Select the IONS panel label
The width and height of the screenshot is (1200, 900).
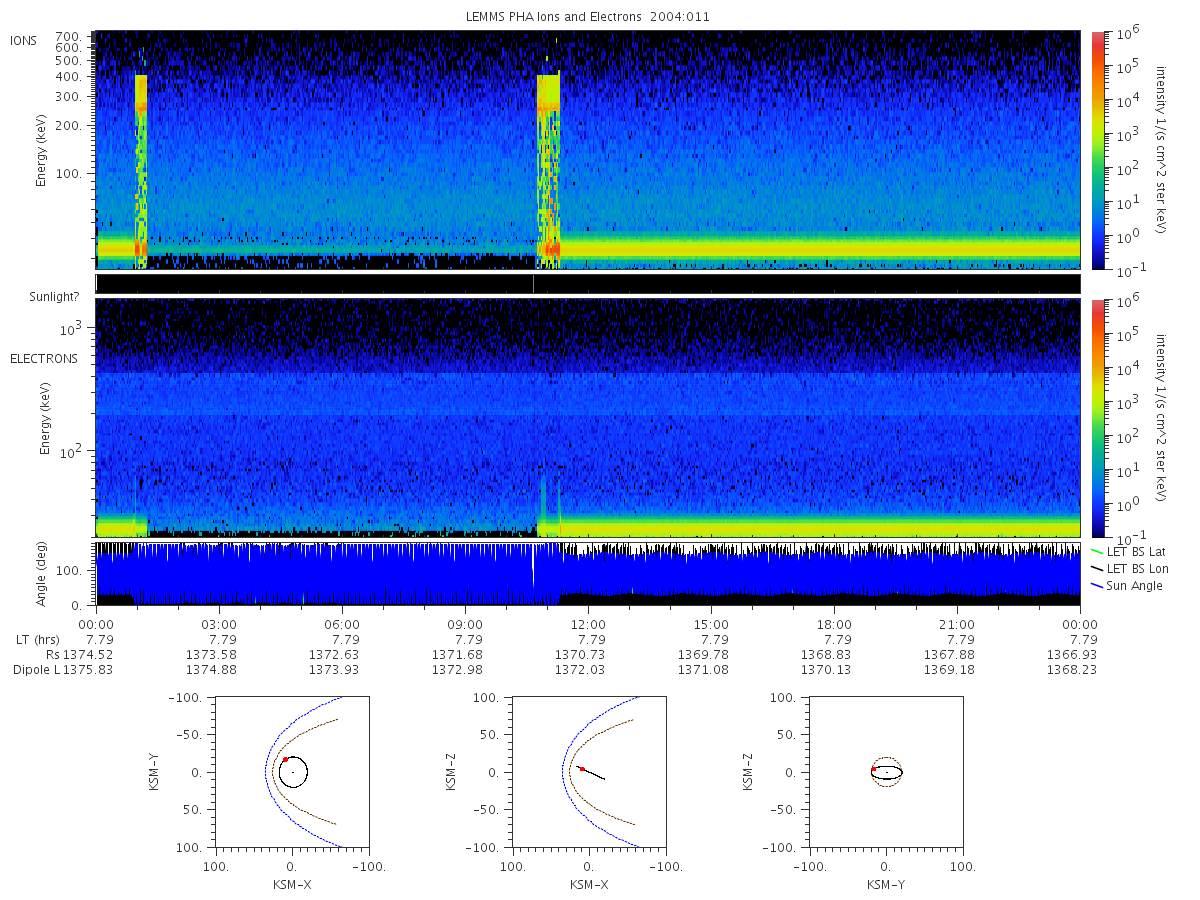(25, 40)
